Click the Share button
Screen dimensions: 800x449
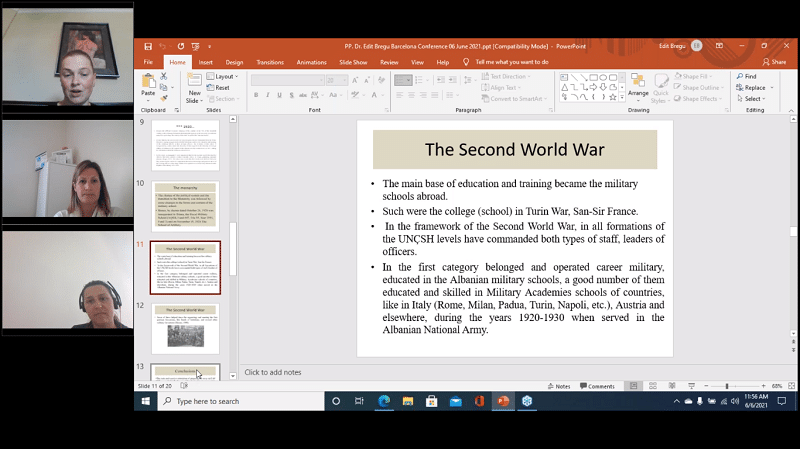[773, 62]
